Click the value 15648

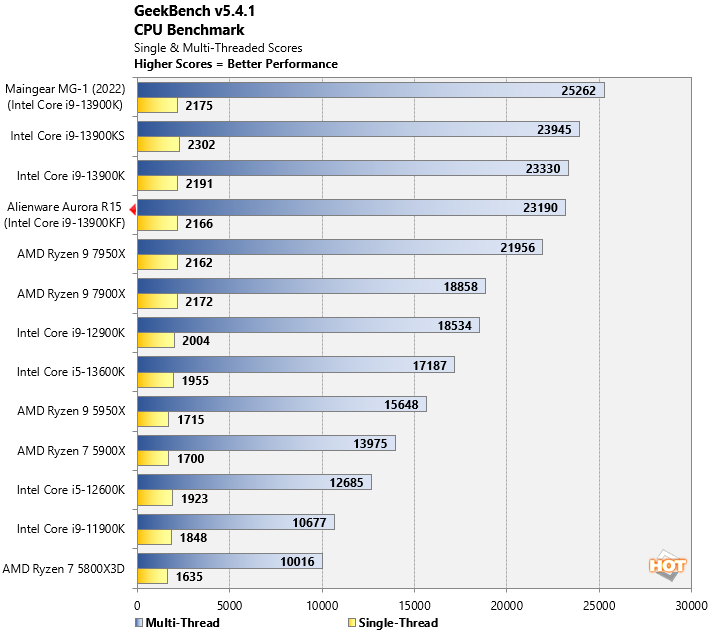(401, 404)
